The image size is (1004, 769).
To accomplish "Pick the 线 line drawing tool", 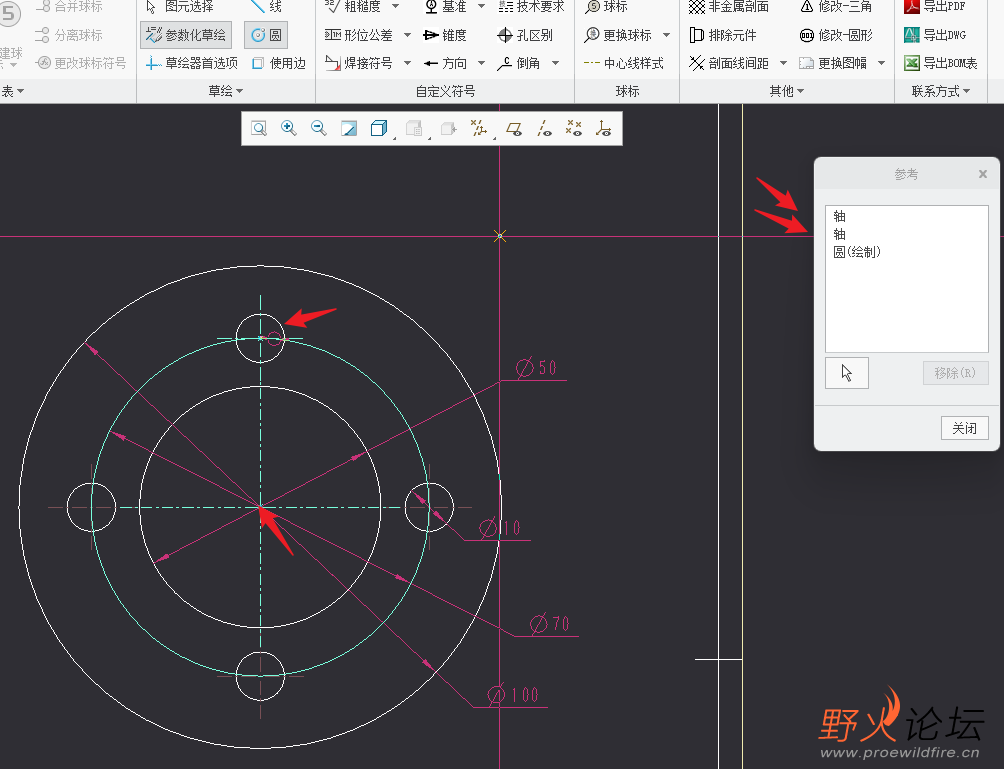I will [x=266, y=7].
